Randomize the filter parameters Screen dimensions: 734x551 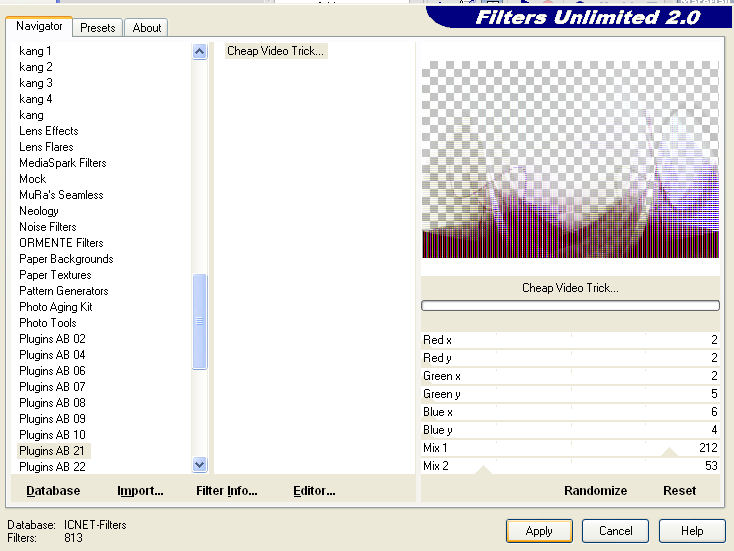[595, 491]
